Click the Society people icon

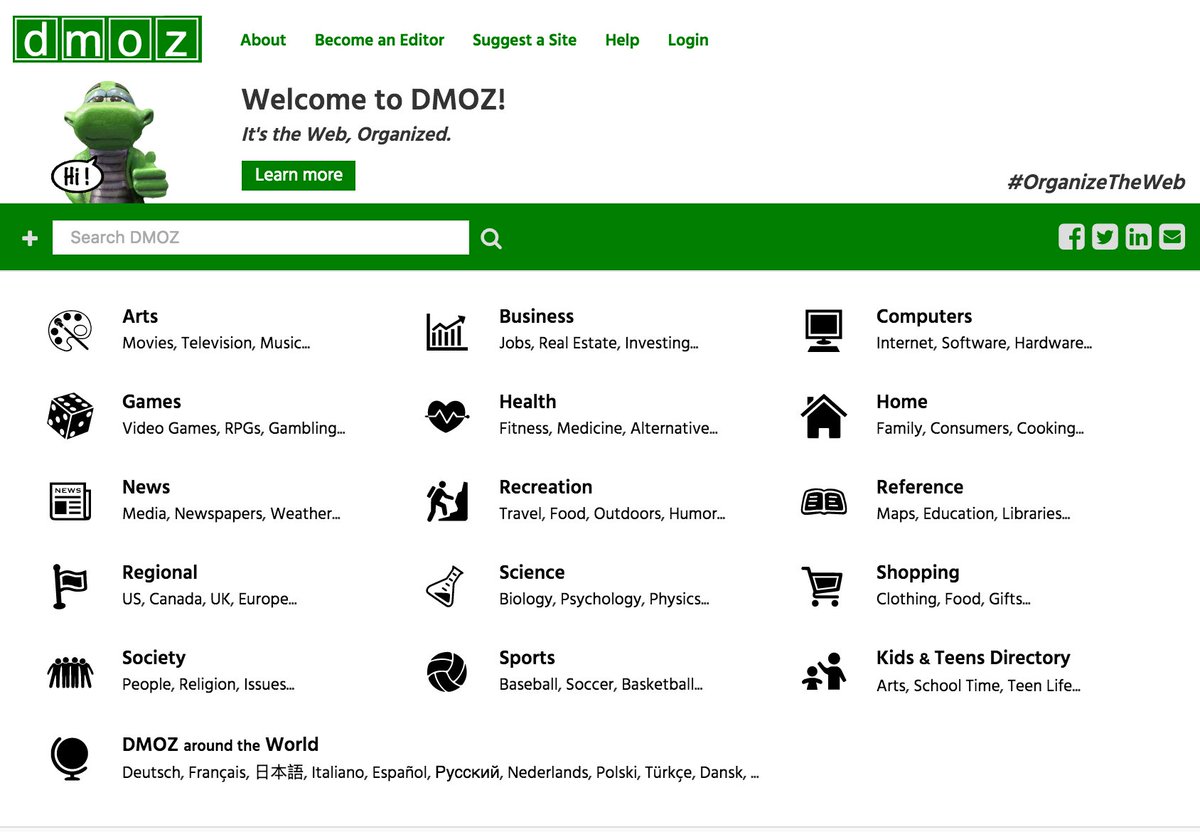tap(70, 672)
